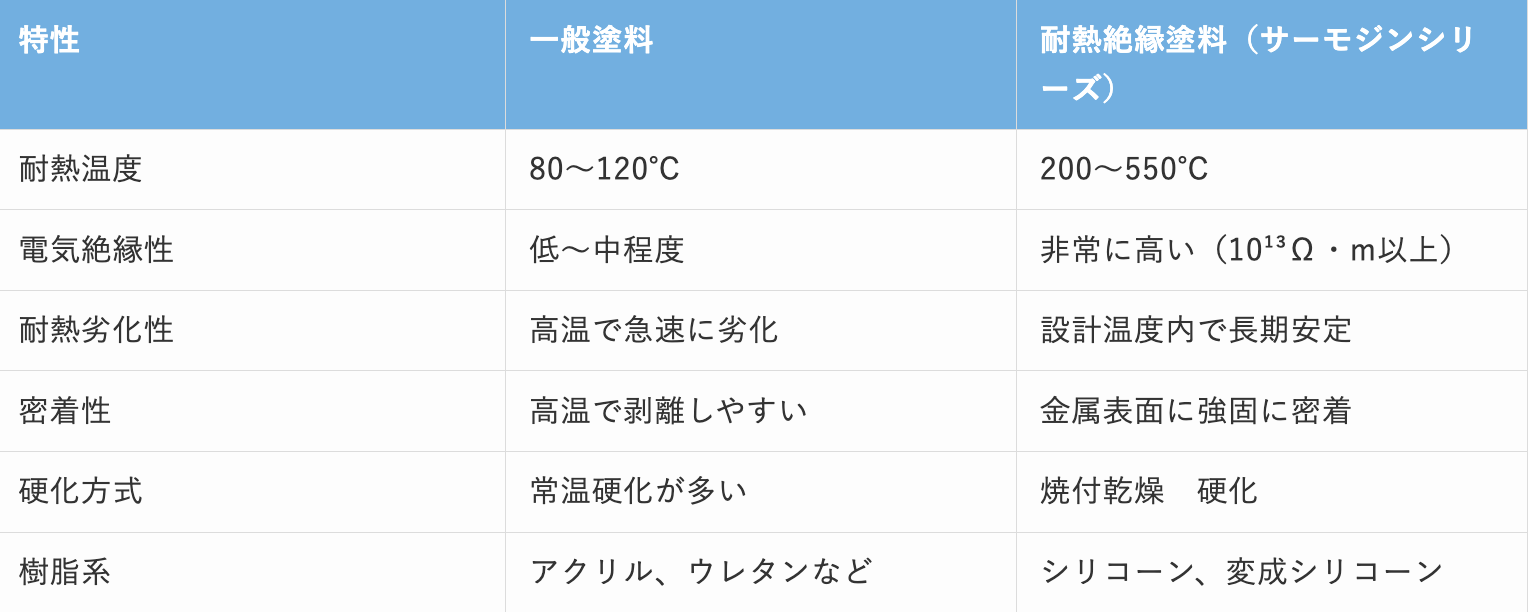Select the 耐熱温度 row label

click(252, 169)
